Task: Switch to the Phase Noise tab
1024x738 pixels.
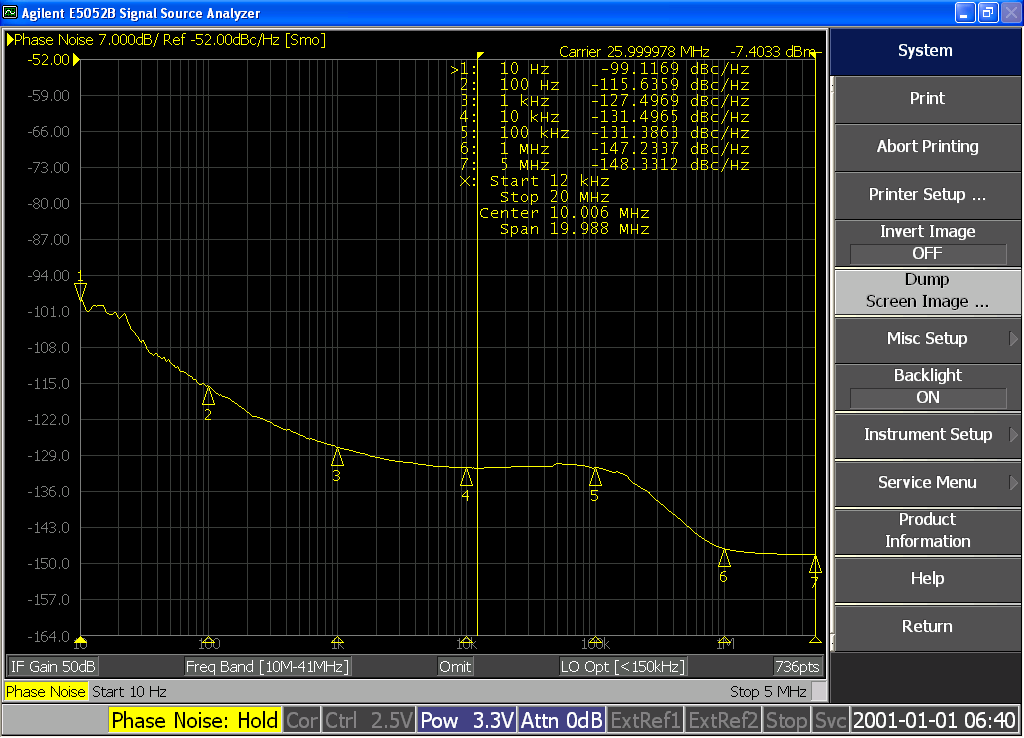Action: pos(45,691)
